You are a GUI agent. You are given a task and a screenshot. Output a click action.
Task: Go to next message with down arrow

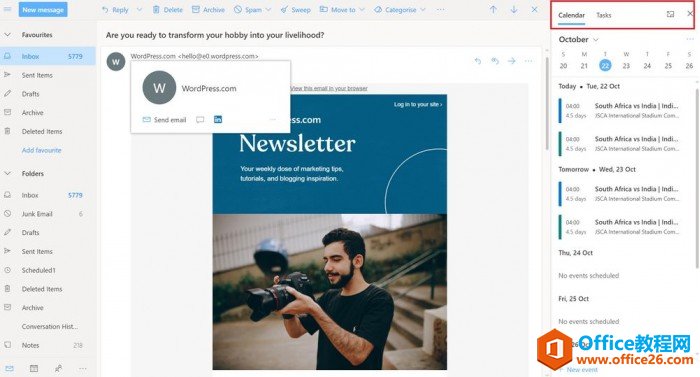(514, 9)
